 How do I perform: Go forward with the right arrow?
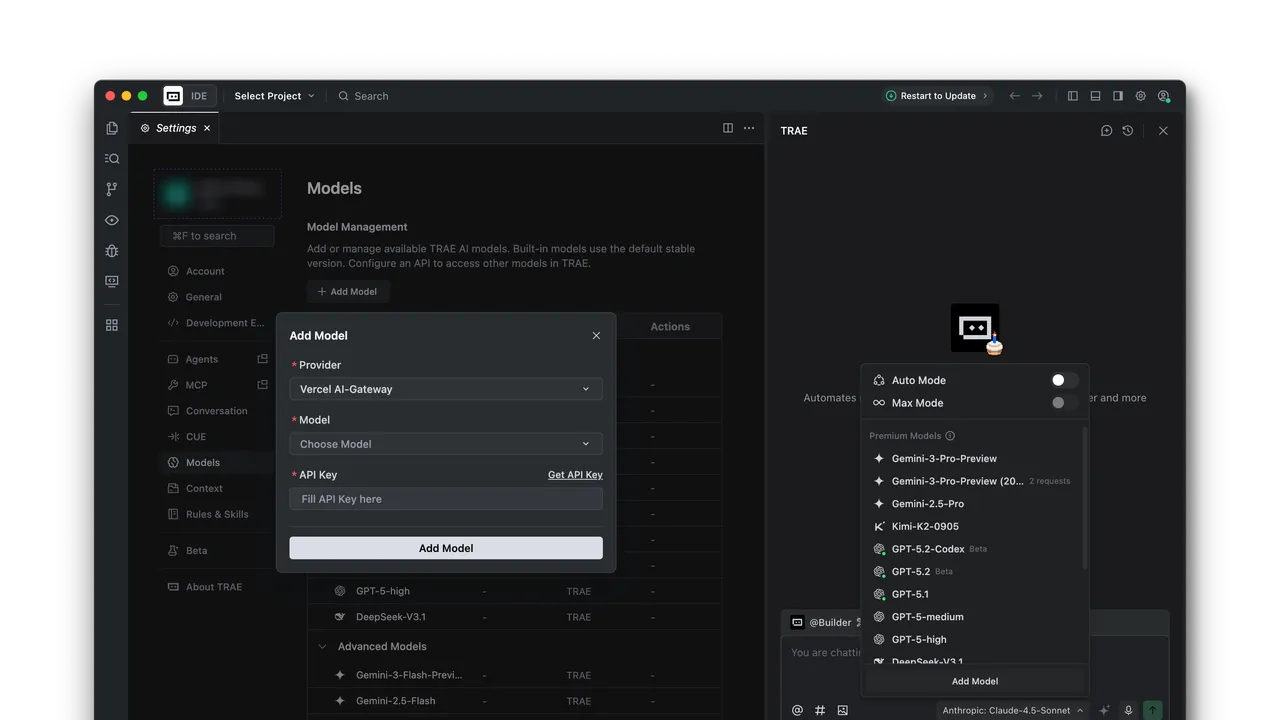pos(1037,96)
